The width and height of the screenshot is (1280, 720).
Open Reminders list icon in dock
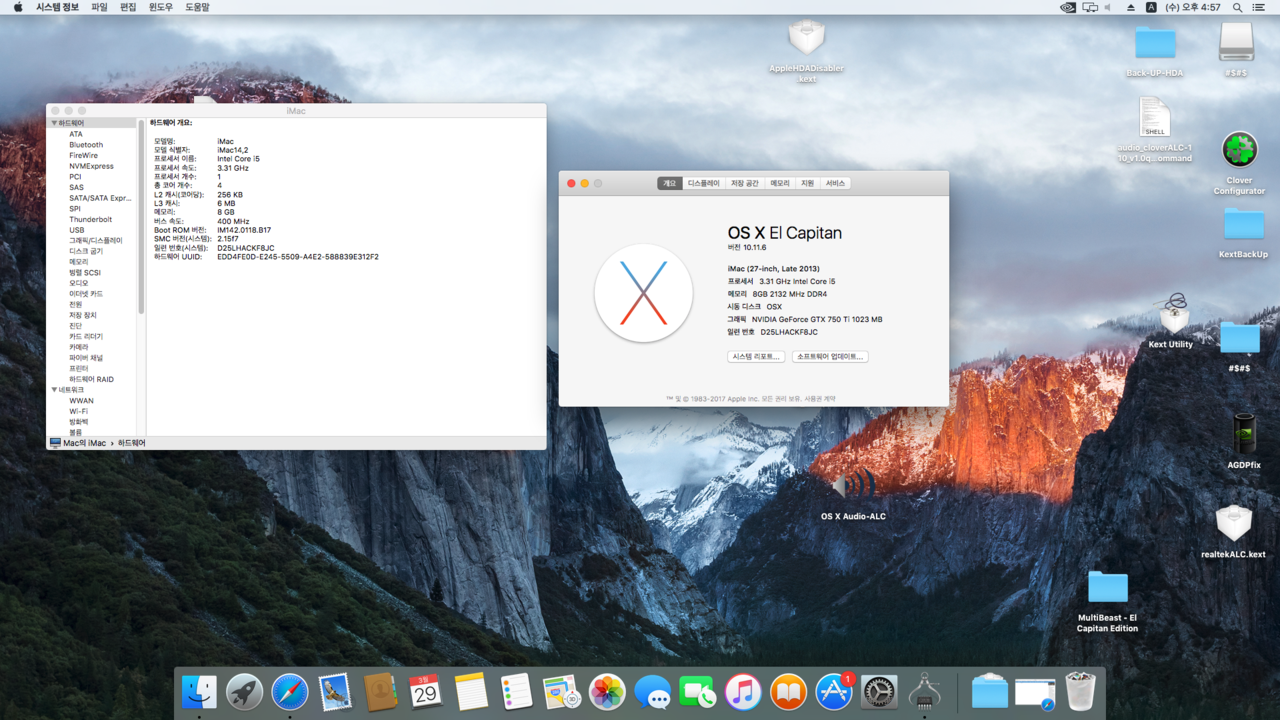tap(516, 692)
